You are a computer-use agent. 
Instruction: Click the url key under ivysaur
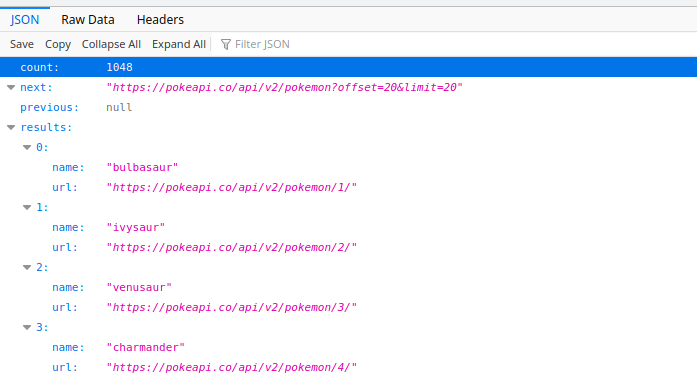point(65,247)
